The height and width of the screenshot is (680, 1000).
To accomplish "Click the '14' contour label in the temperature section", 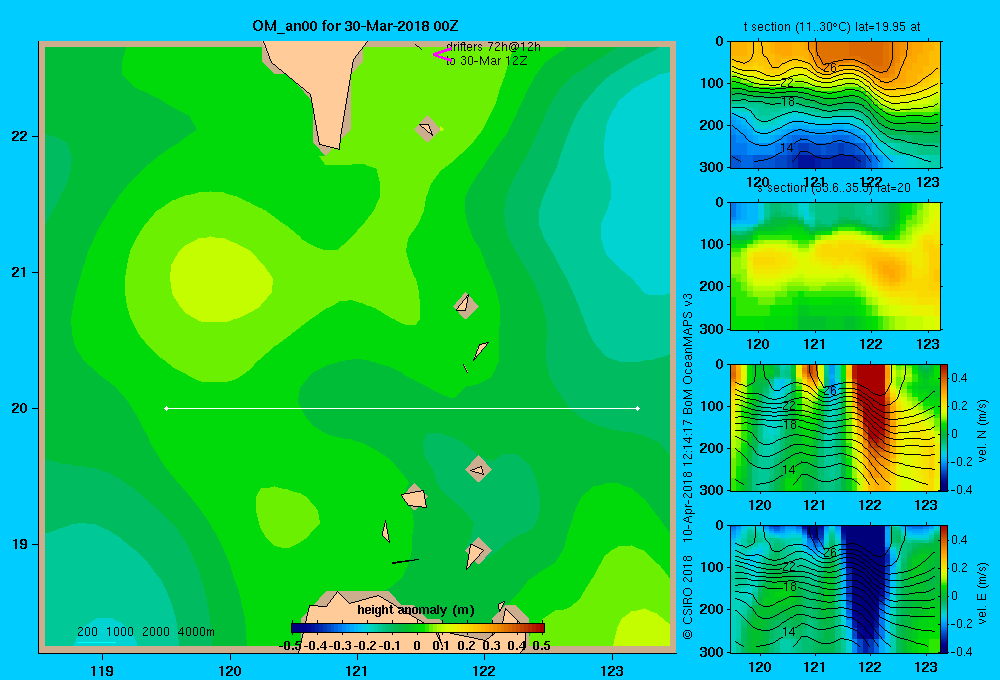I will (786, 147).
